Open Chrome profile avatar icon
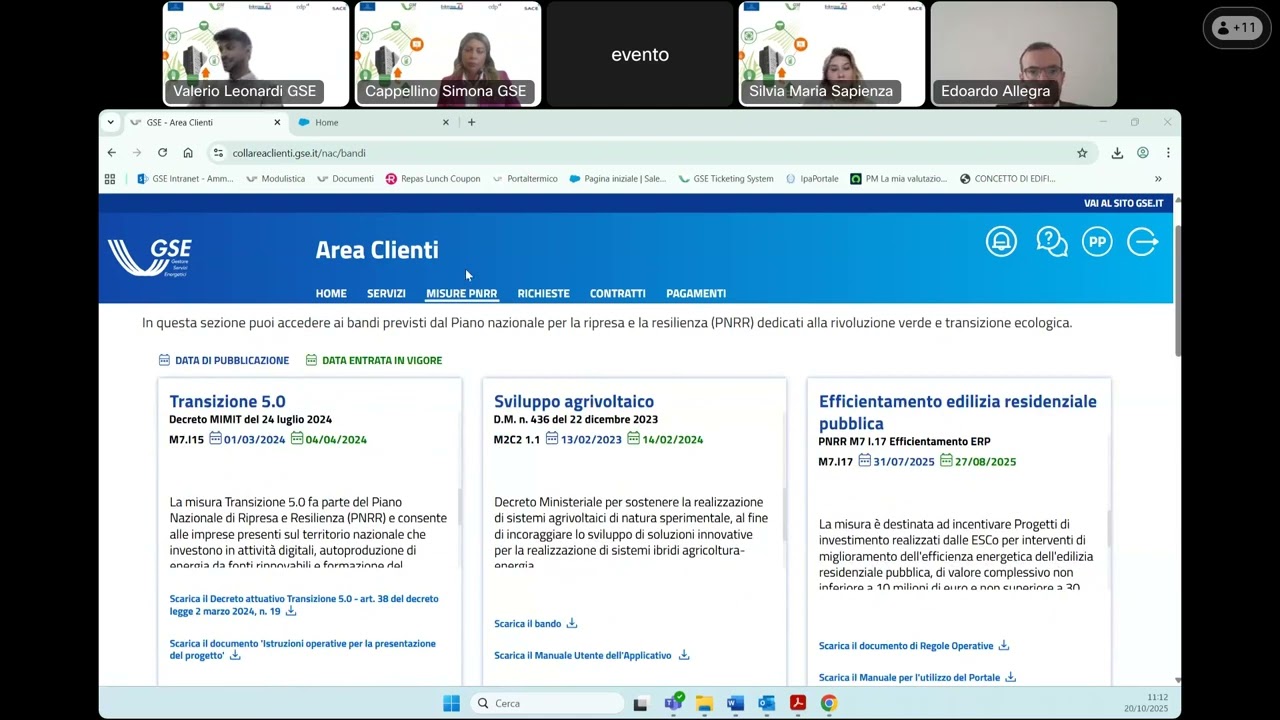Image resolution: width=1280 pixels, height=720 pixels. (1143, 153)
